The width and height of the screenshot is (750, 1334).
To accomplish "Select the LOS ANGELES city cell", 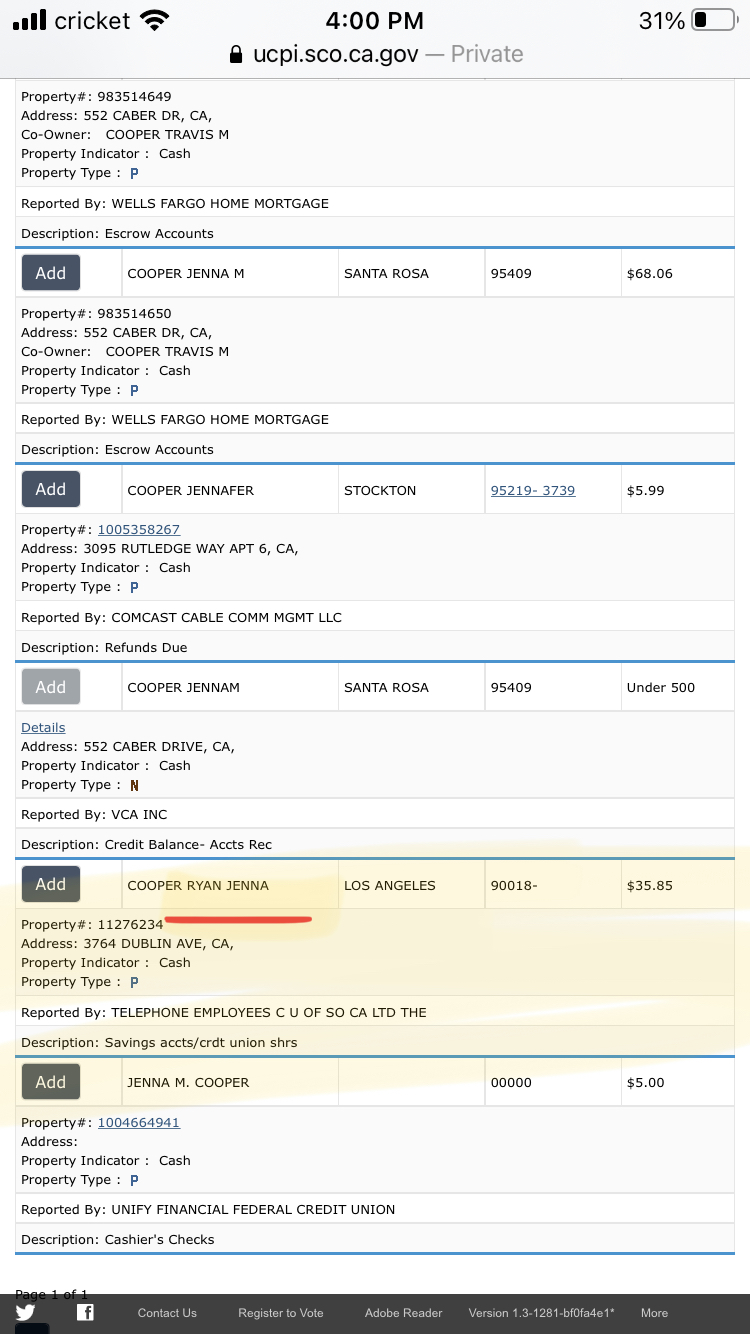I will tap(412, 885).
